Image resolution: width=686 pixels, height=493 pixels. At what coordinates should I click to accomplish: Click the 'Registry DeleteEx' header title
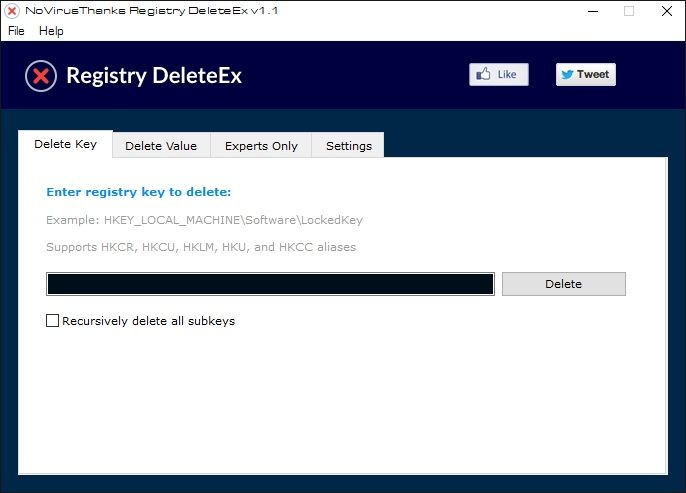(154, 75)
